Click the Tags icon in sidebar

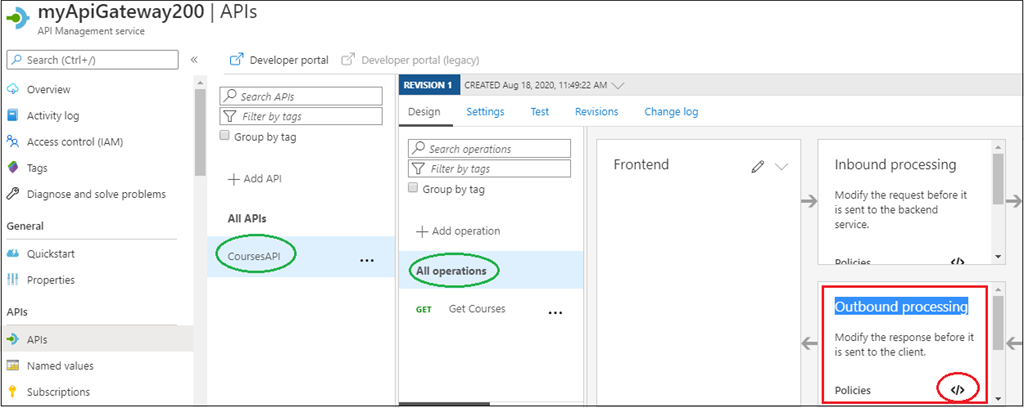coord(14,168)
